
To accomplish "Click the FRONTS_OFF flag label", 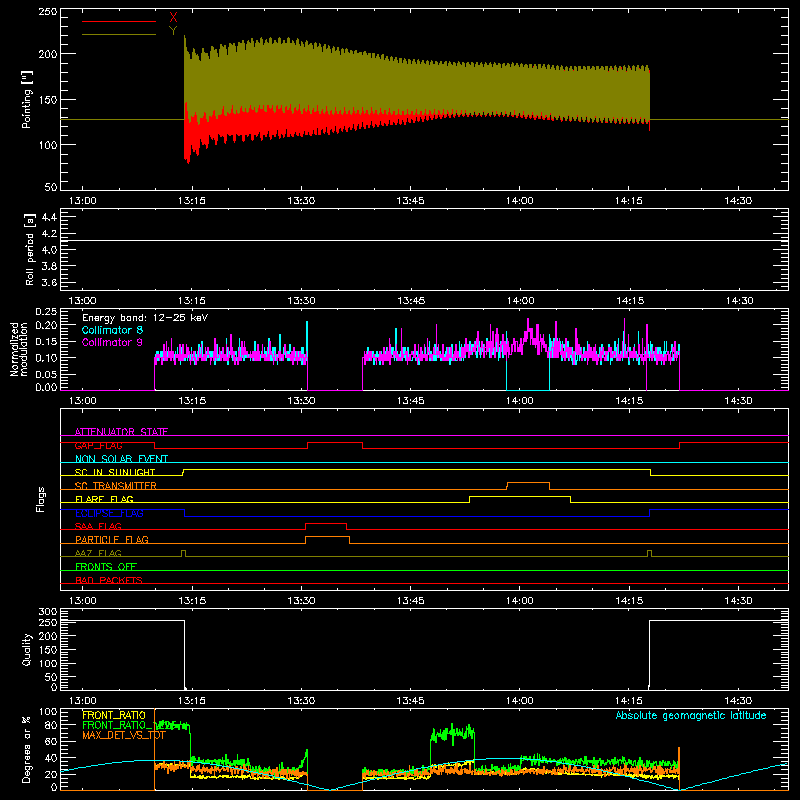I will tap(106, 566).
